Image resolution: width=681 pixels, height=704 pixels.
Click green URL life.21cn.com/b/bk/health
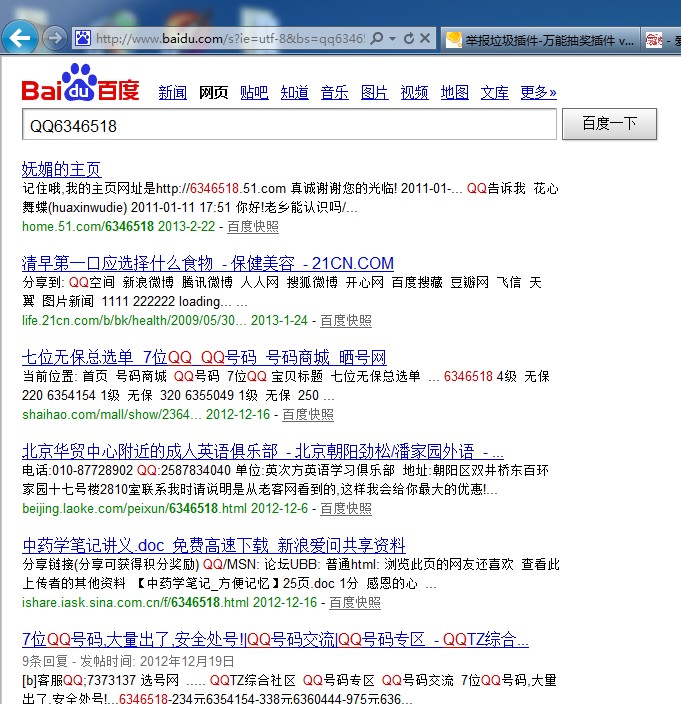pos(134,320)
